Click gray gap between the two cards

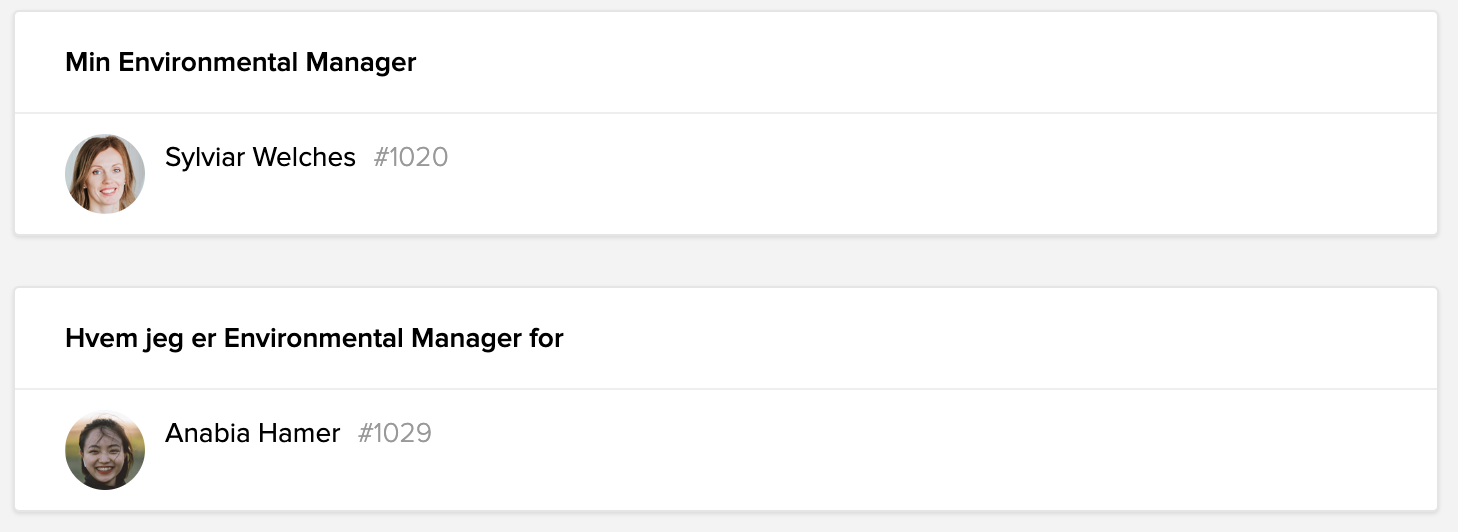pyautogui.click(x=726, y=262)
